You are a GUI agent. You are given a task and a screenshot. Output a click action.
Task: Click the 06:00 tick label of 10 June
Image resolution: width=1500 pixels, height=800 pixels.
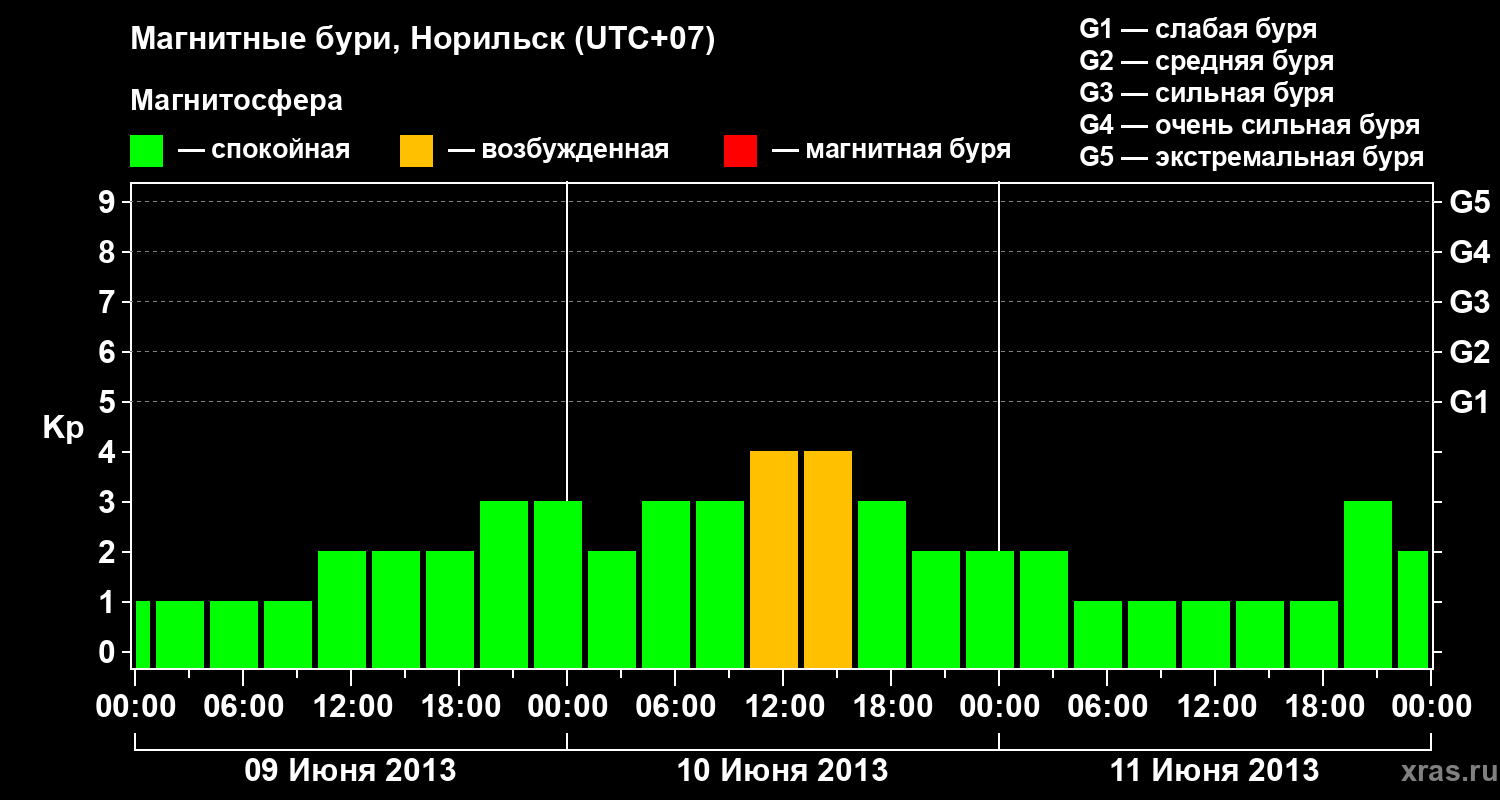(x=675, y=706)
